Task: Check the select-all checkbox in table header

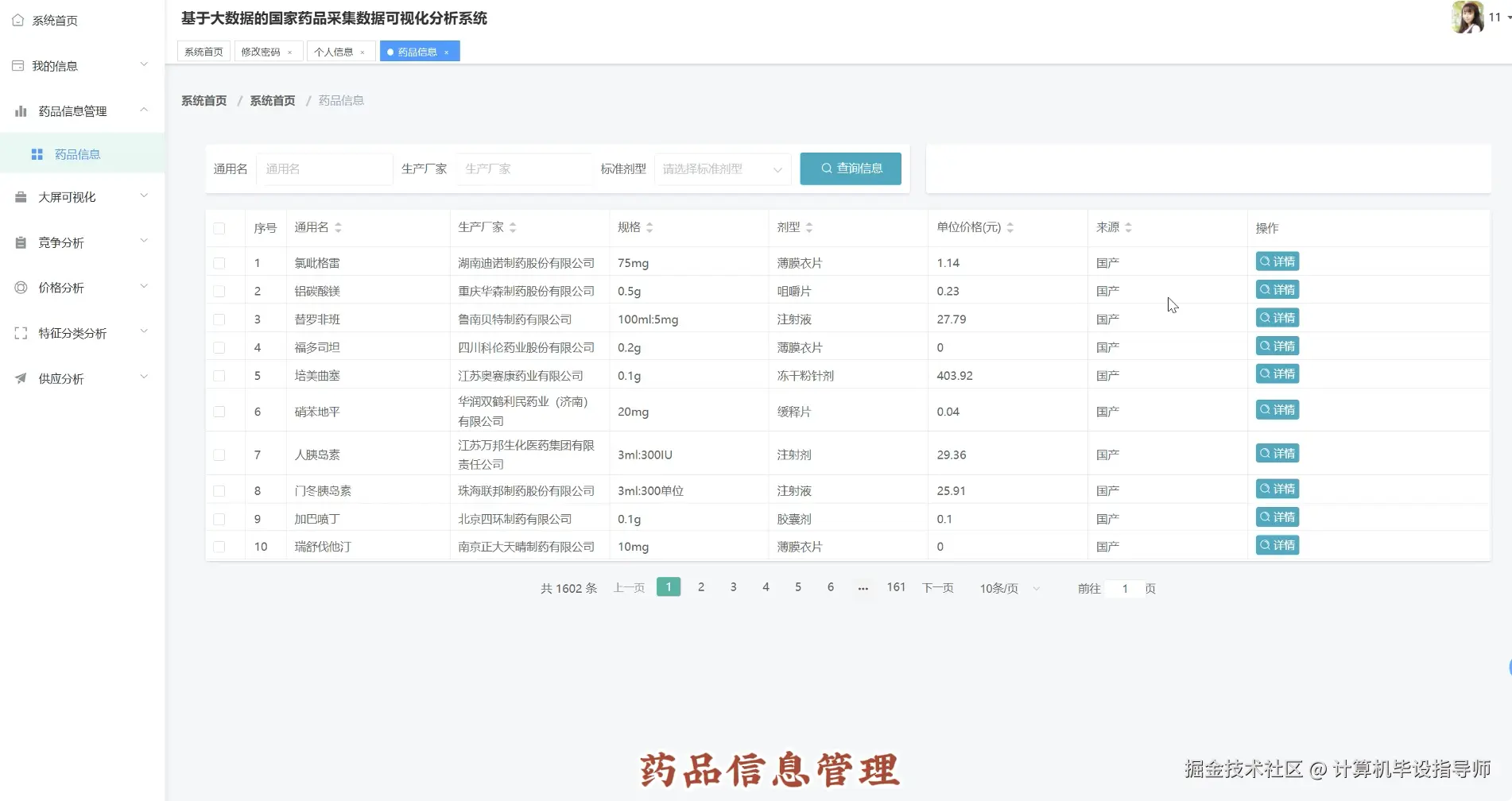Action: [219, 227]
